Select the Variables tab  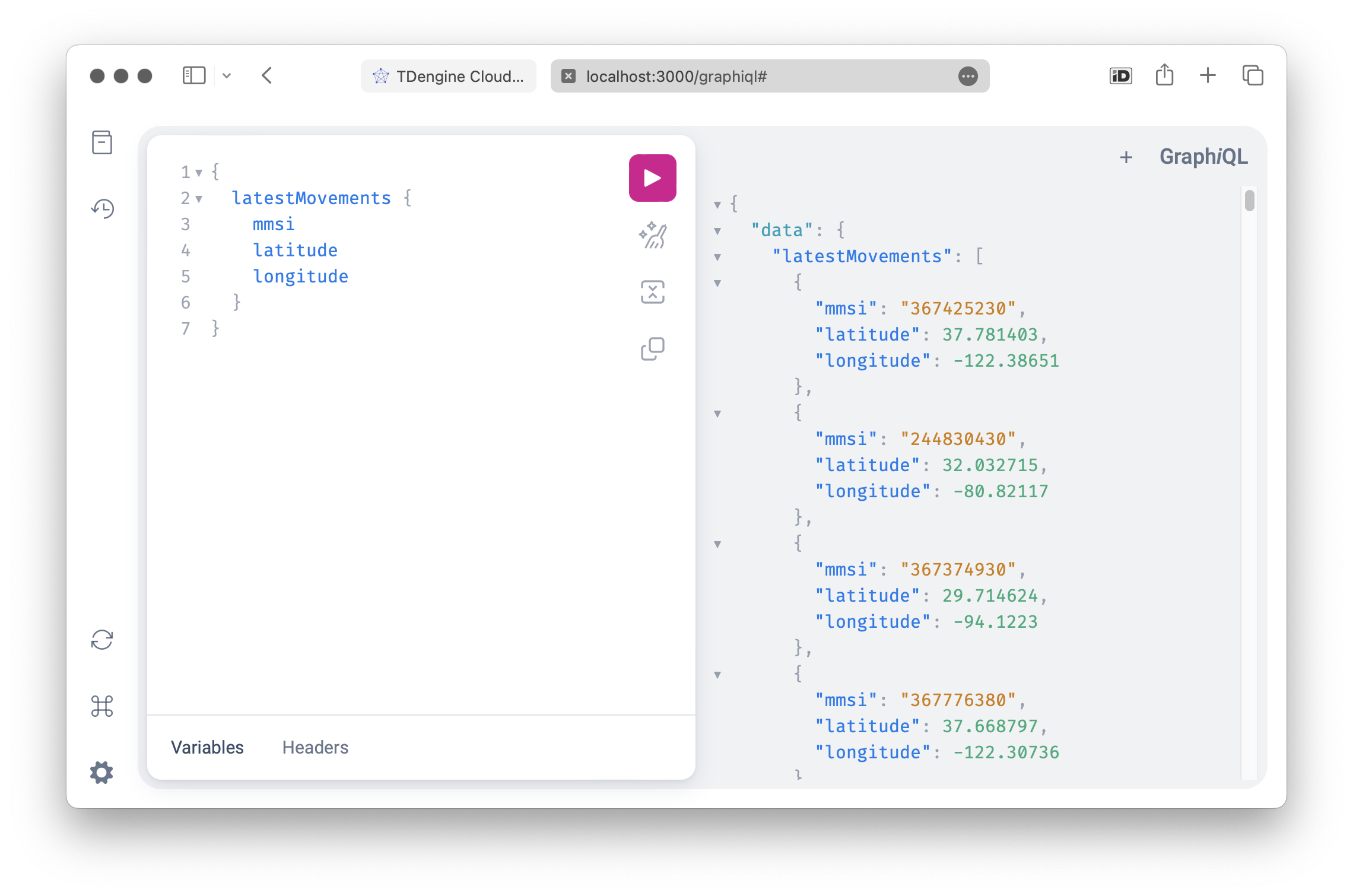coord(207,747)
